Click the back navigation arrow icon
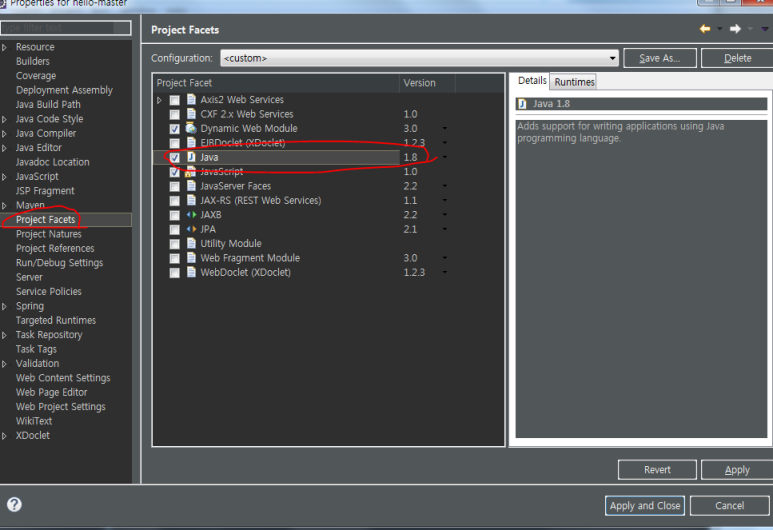 705,30
